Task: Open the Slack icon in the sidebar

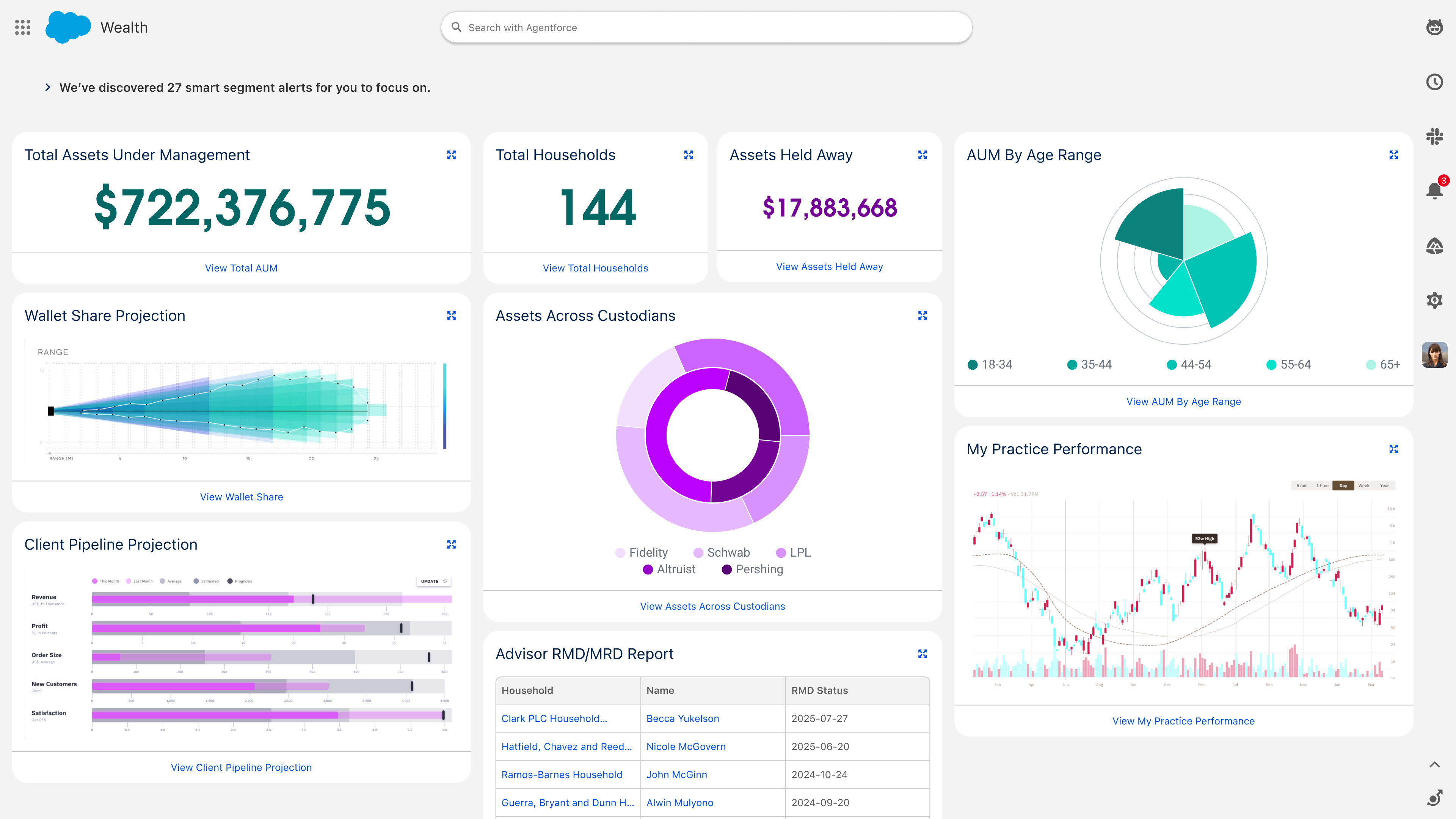Action: click(x=1434, y=136)
